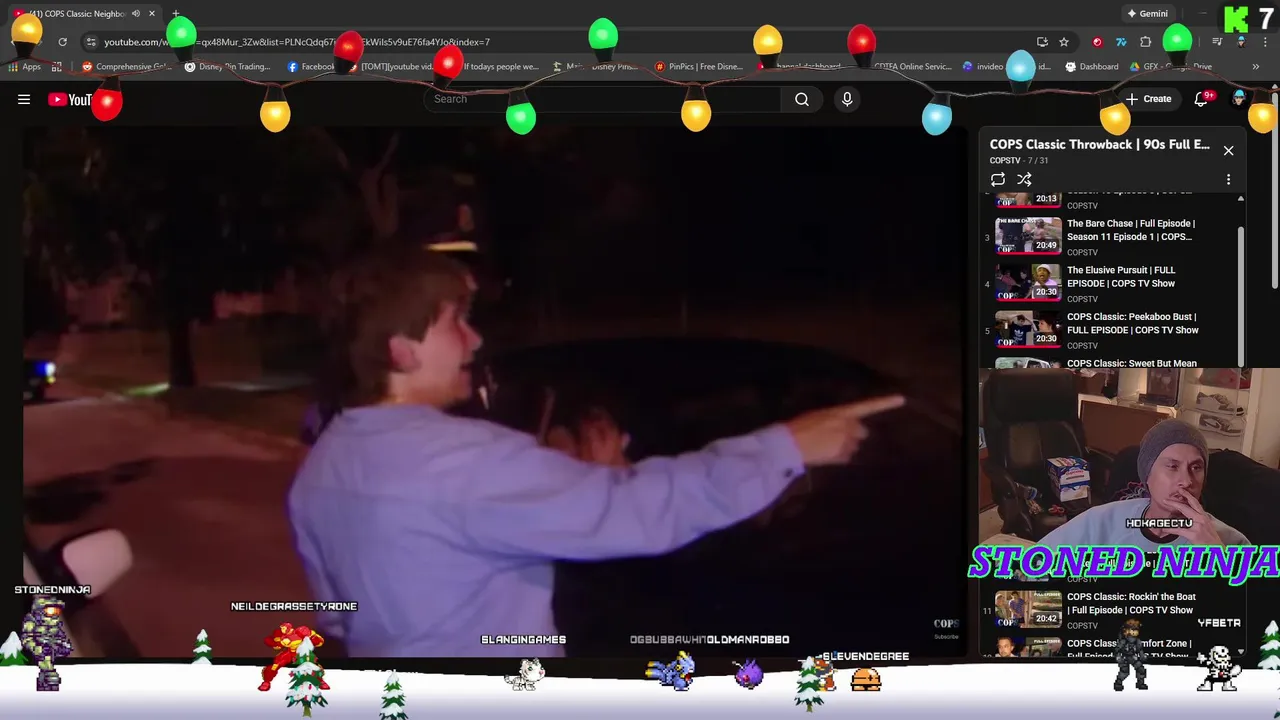This screenshot has height=720, width=1280.
Task: Open the red circular extension icon
Action: tap(1097, 42)
